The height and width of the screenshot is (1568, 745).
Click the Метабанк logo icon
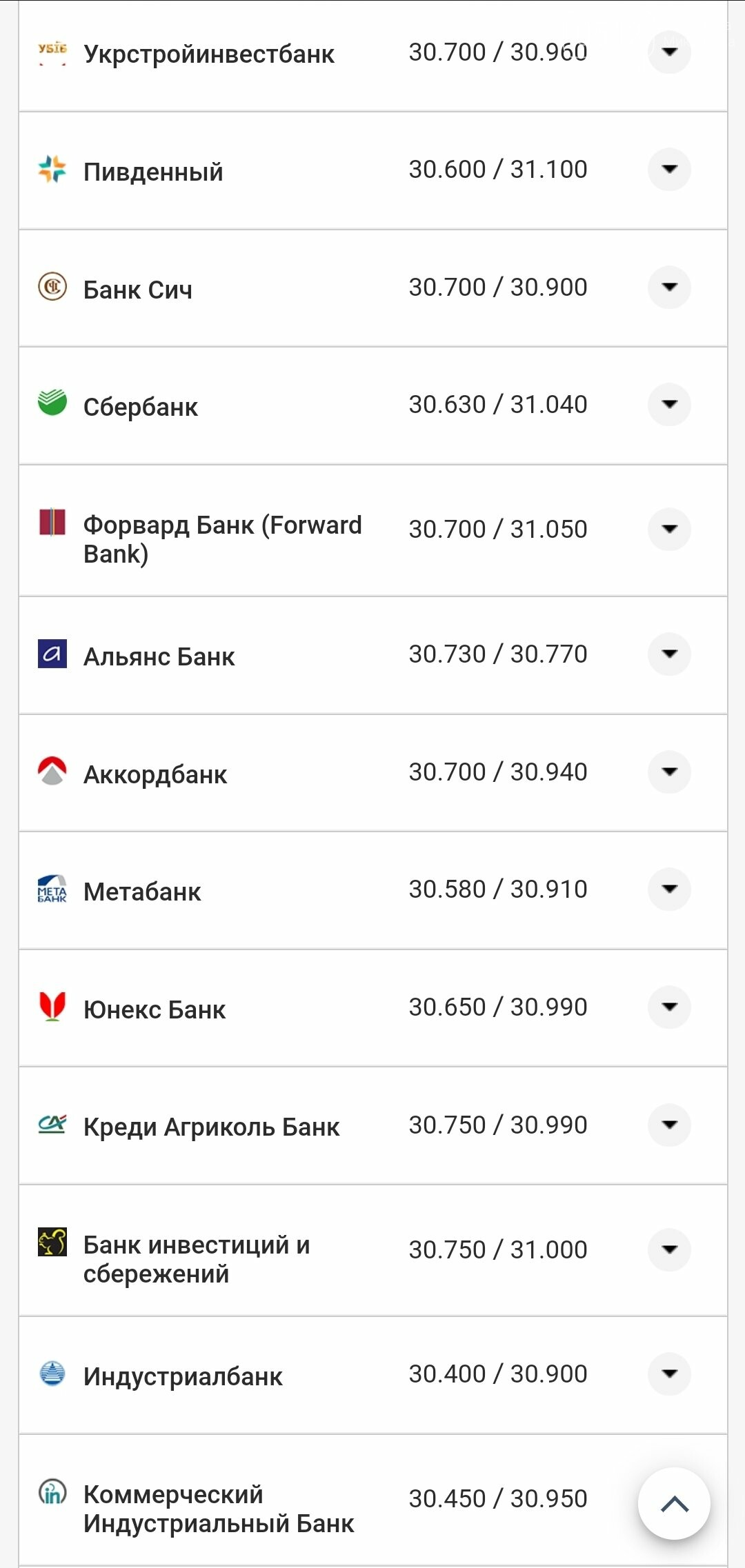[52, 889]
